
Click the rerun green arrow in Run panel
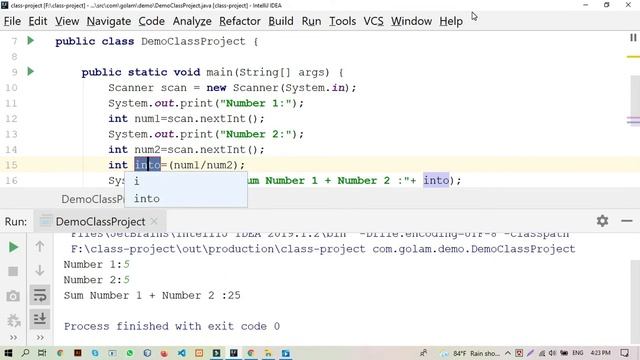click(13, 247)
